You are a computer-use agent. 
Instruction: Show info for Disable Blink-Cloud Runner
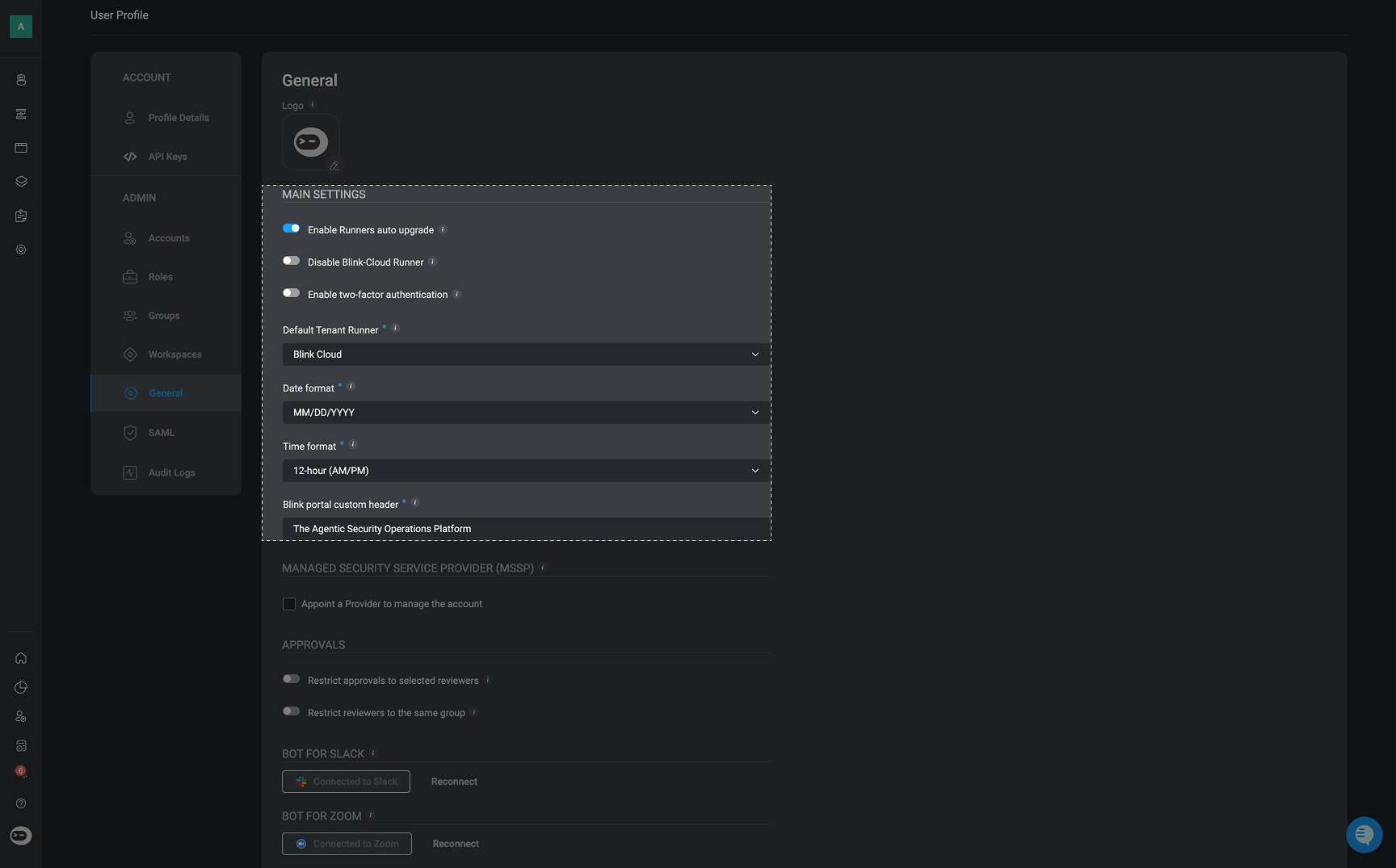(x=432, y=262)
